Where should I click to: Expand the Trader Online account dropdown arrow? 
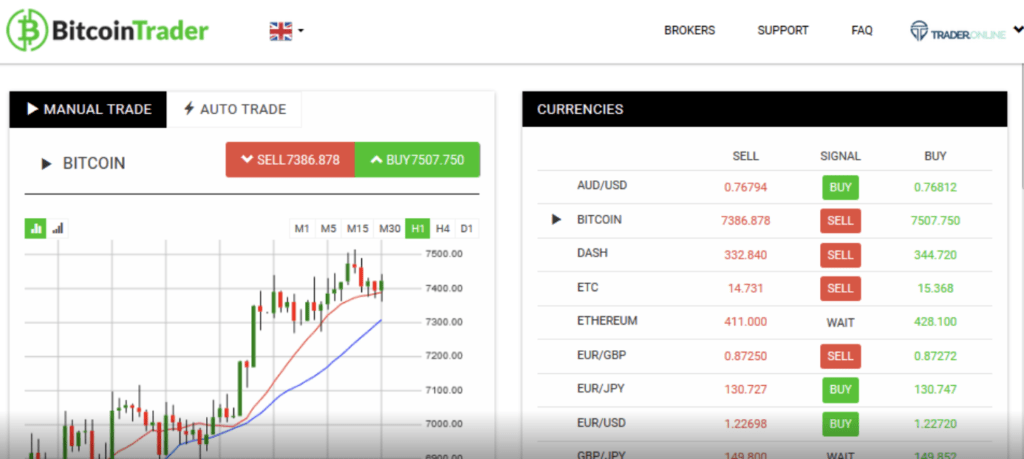pyautogui.click(x=1017, y=29)
